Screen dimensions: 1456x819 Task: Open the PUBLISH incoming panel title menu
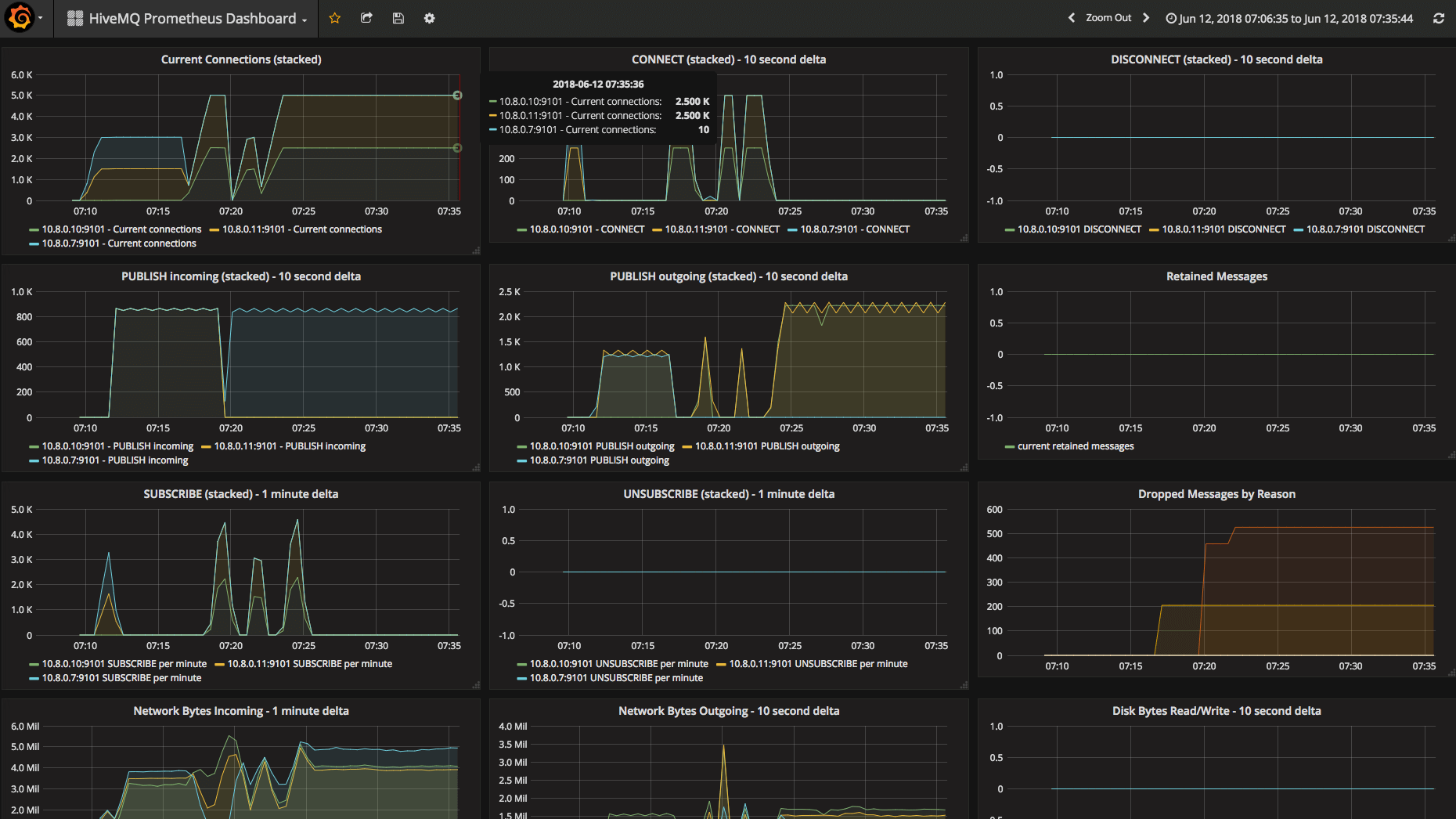pyautogui.click(x=241, y=276)
